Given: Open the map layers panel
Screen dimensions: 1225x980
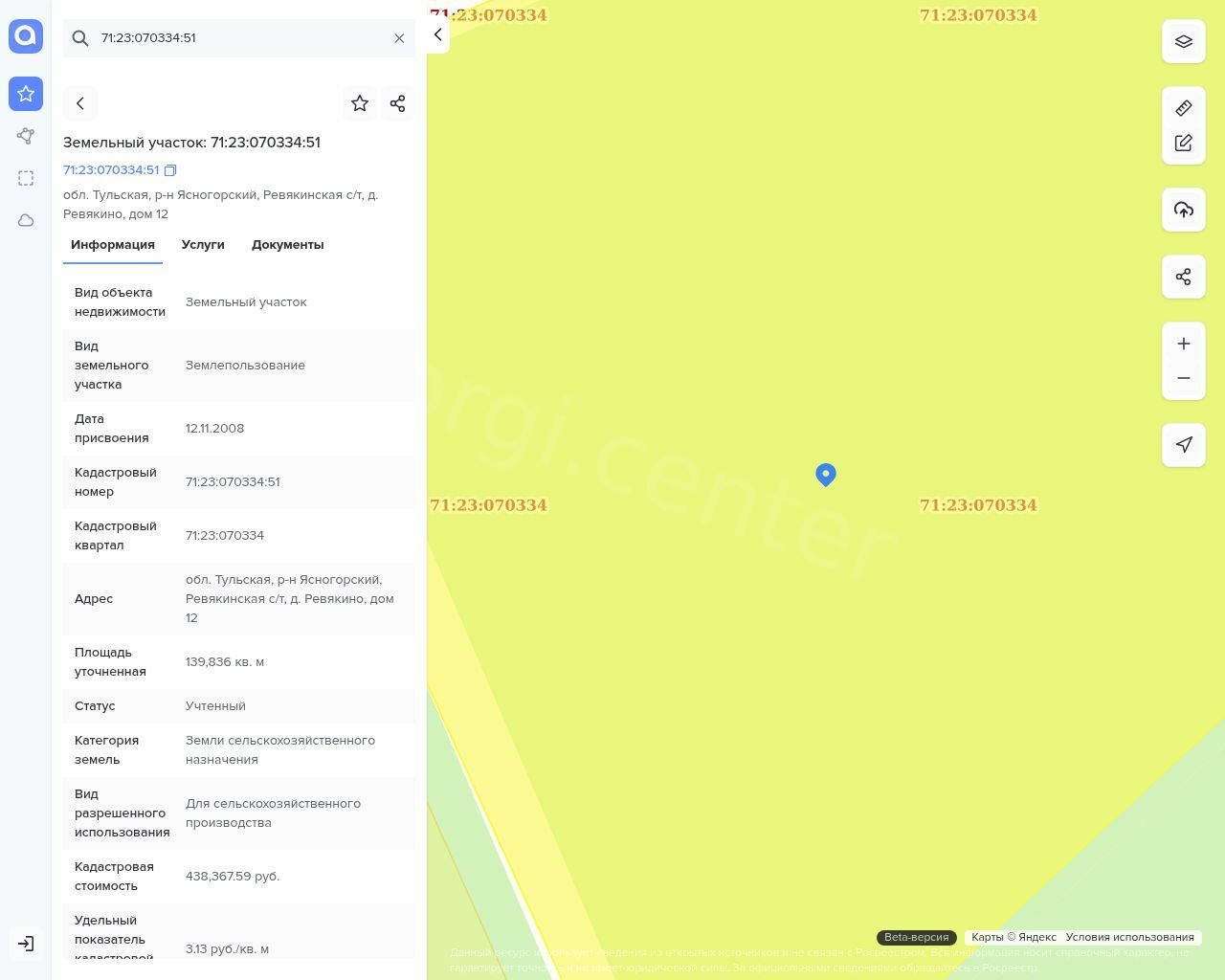Looking at the screenshot, I should (x=1184, y=41).
